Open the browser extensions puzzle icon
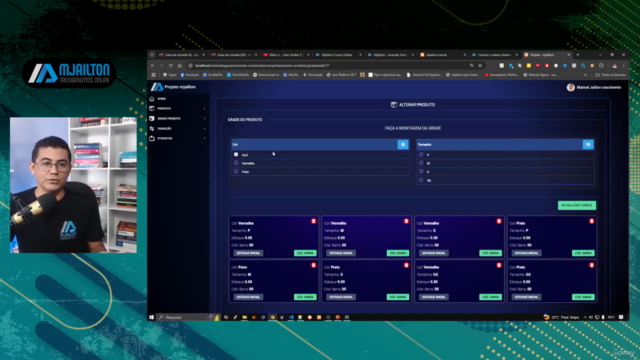This screenshot has height=360, width=640. pos(601,65)
